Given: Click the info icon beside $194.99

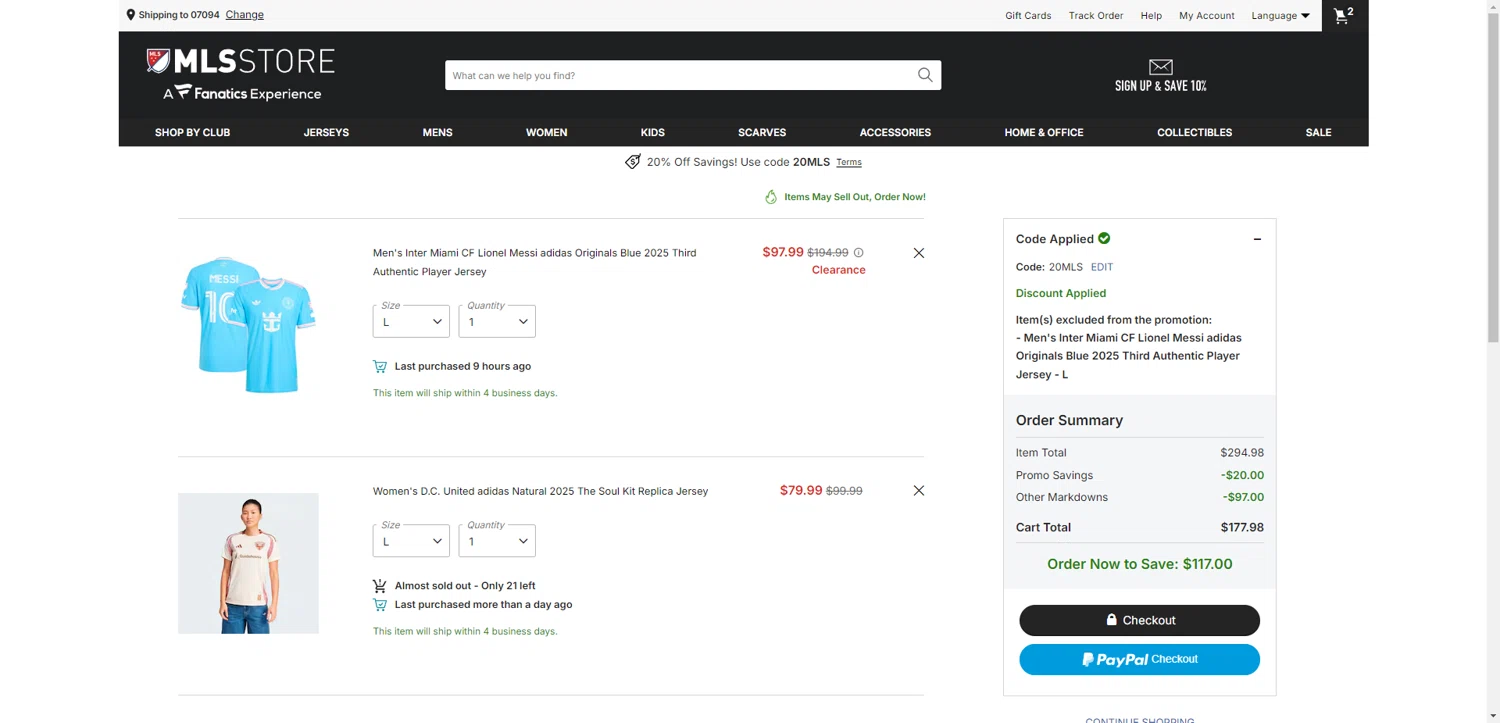Looking at the screenshot, I should [x=859, y=253].
